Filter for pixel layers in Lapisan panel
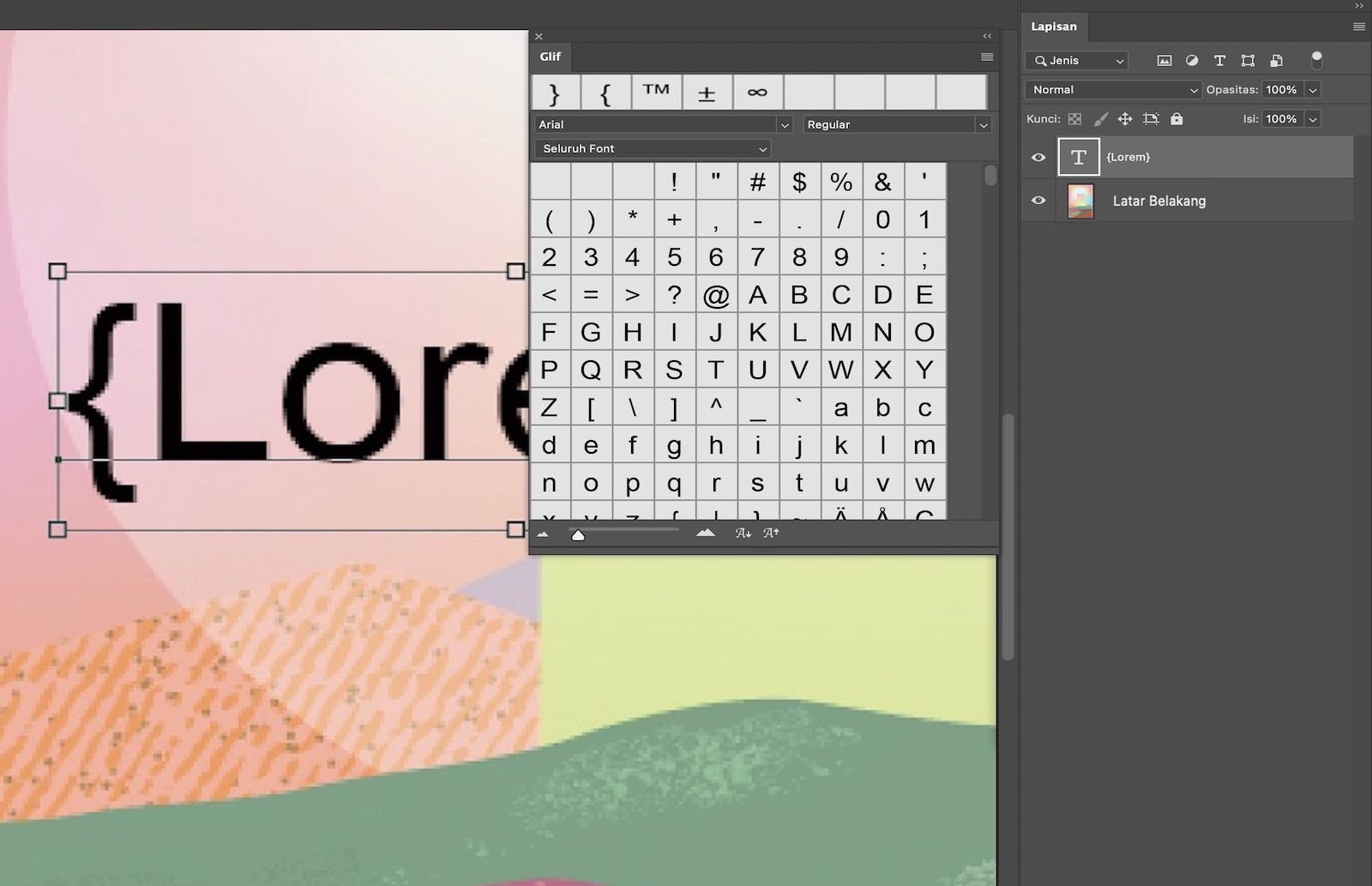Viewport: 1372px width, 886px height. tap(1164, 61)
